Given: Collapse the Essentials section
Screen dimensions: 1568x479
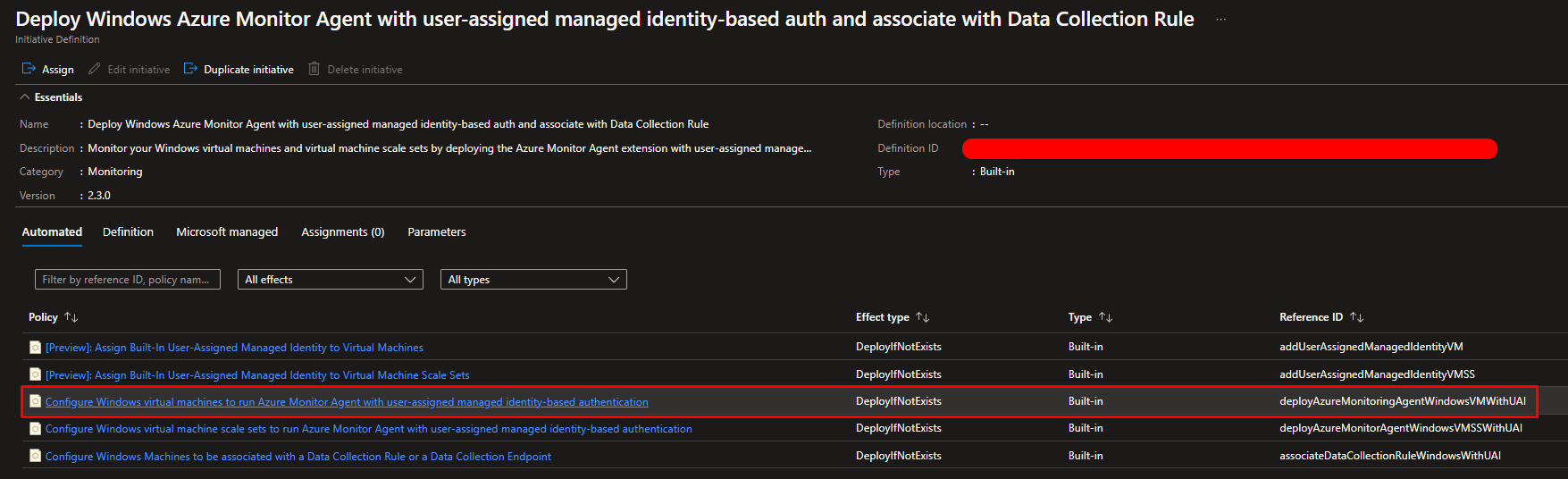Looking at the screenshot, I should (x=25, y=97).
